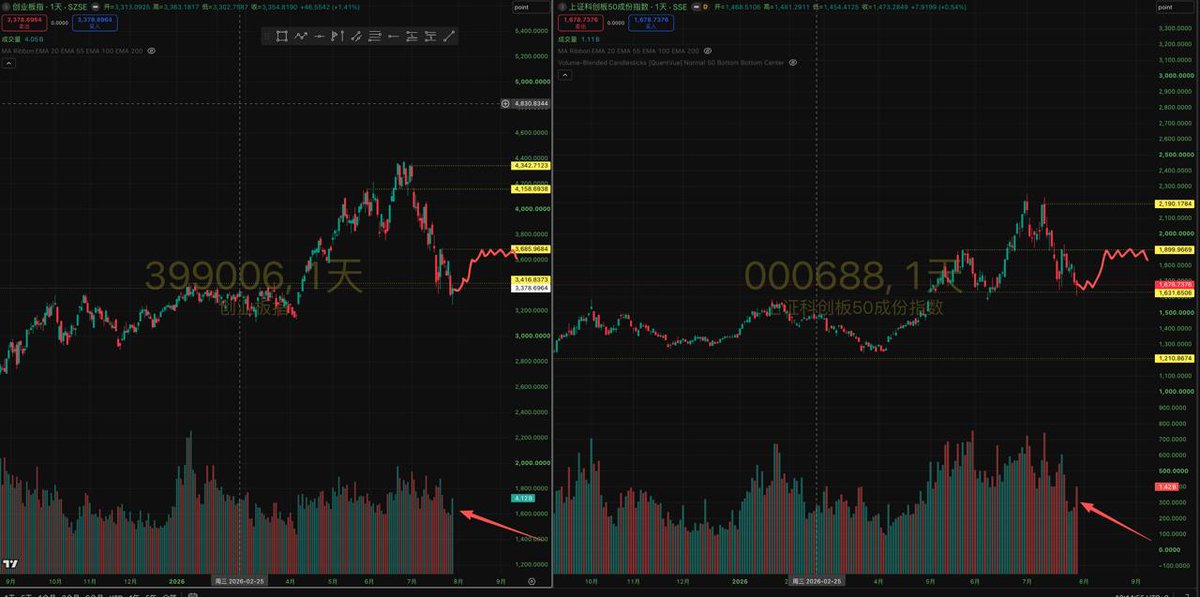The height and width of the screenshot is (597, 1200).
Task: Click the 4.12B volume value label on left axis
Action: pos(522,497)
